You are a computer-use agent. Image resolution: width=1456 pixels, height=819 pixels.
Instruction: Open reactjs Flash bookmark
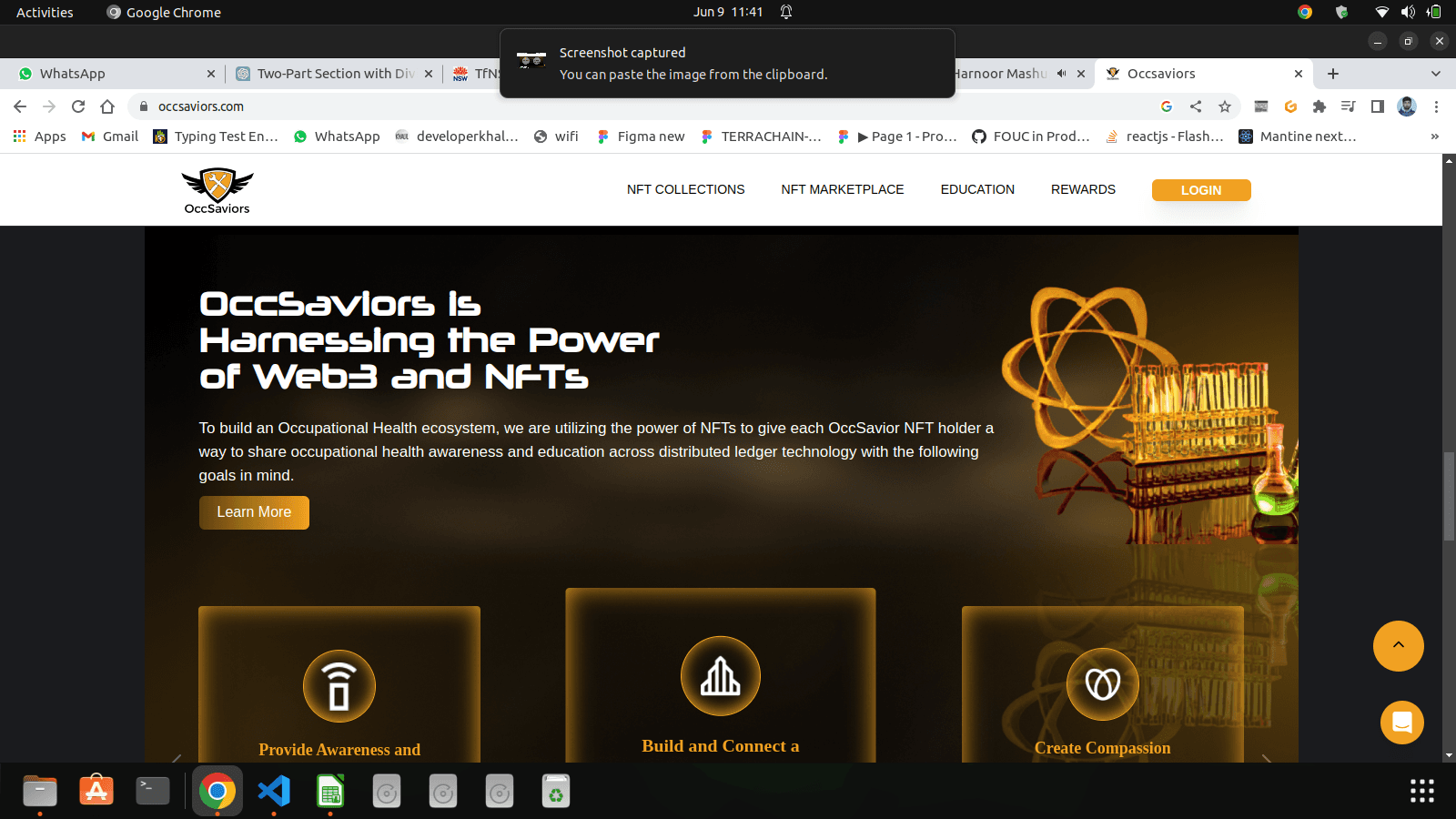point(1165,136)
